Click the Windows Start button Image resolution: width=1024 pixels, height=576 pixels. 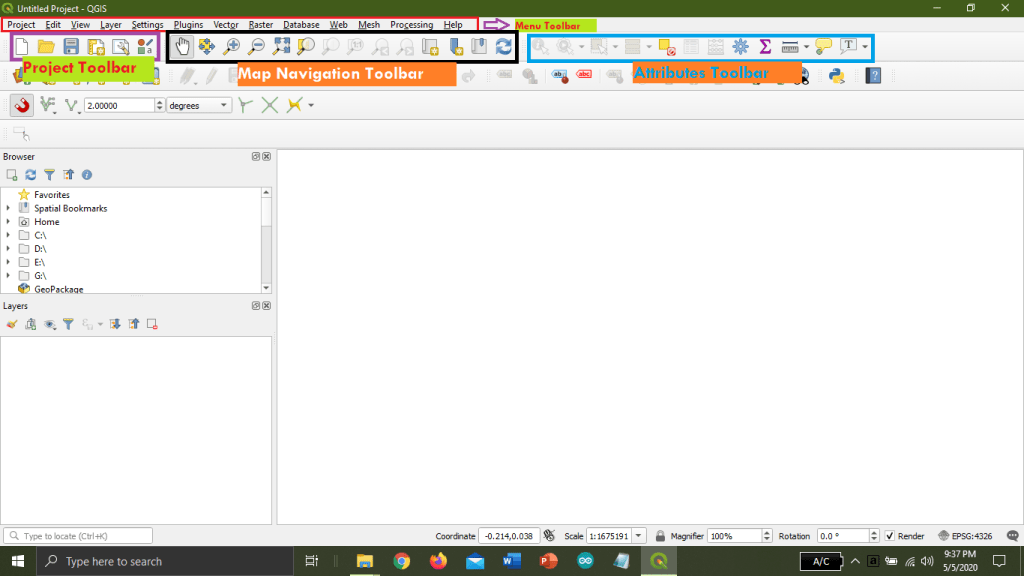[x=18, y=561]
